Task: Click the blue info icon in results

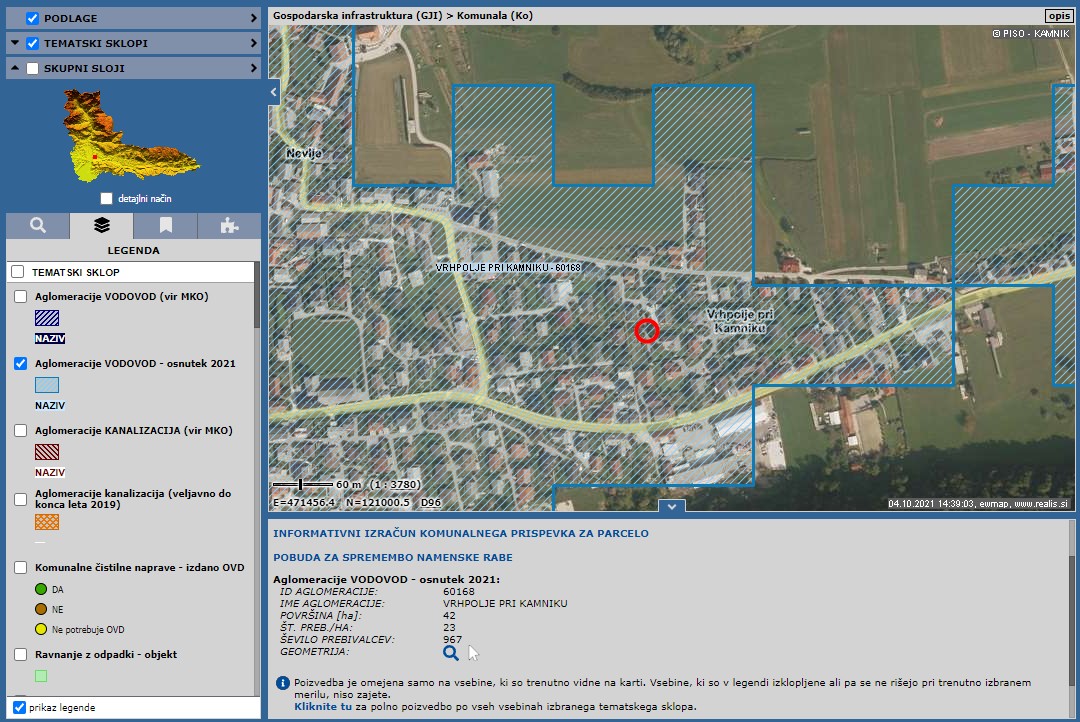Action: tap(282, 683)
